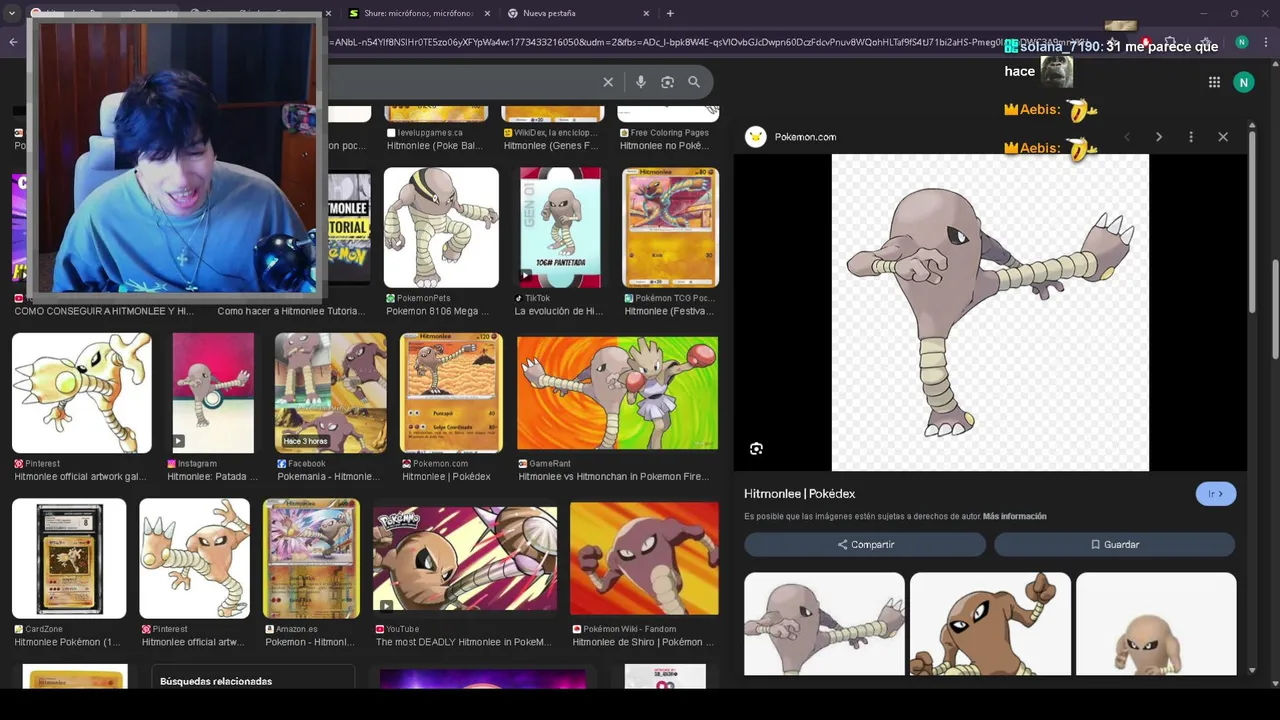Click Pokemon.com favicon in preview panel header

(x=756, y=137)
